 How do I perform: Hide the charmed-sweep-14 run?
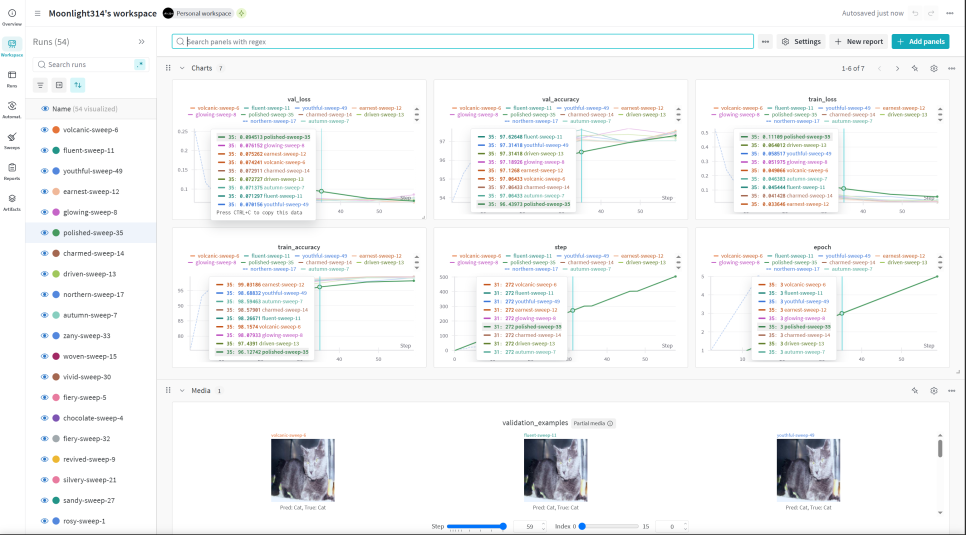click(44, 253)
